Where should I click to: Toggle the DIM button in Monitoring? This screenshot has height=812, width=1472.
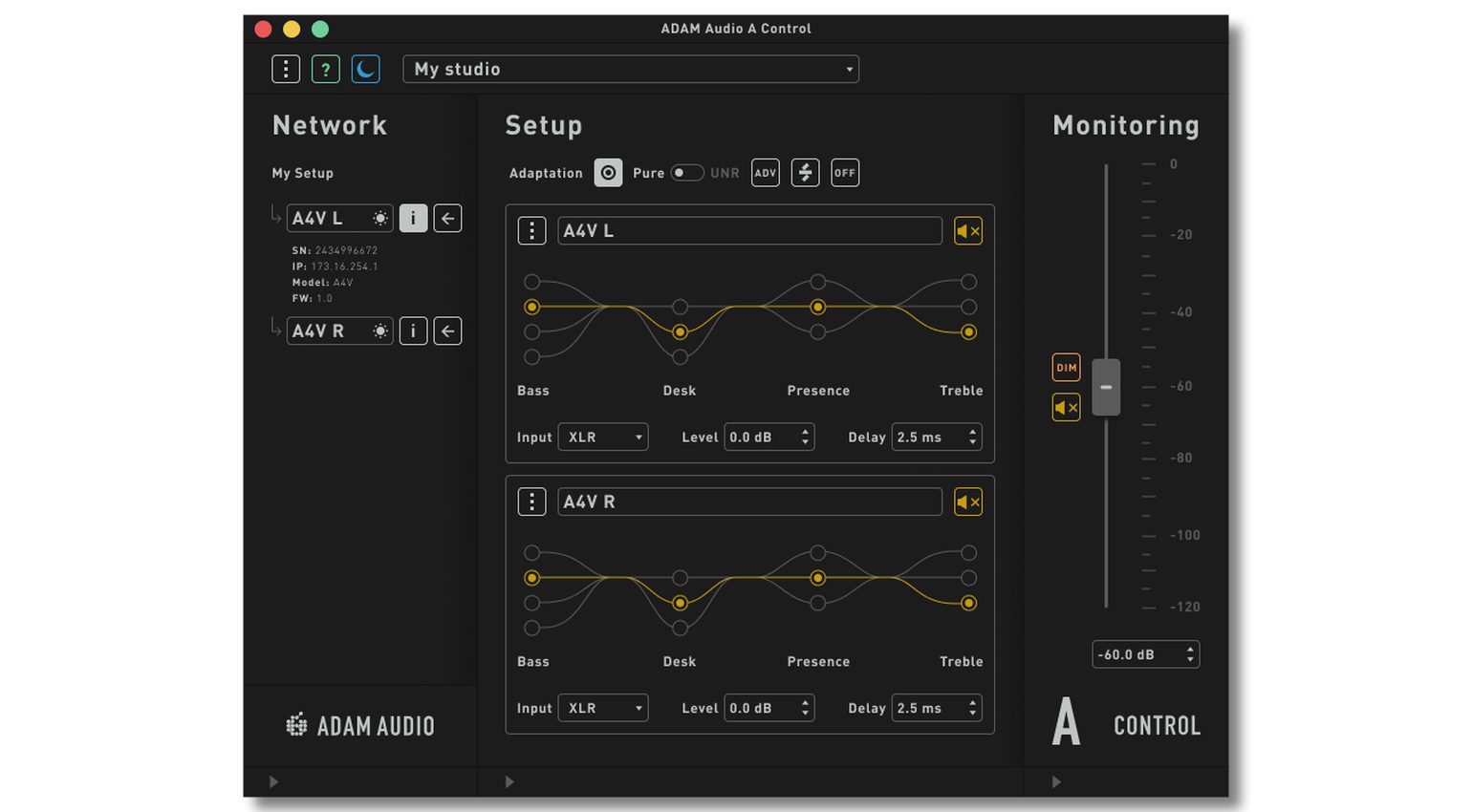(x=1067, y=368)
